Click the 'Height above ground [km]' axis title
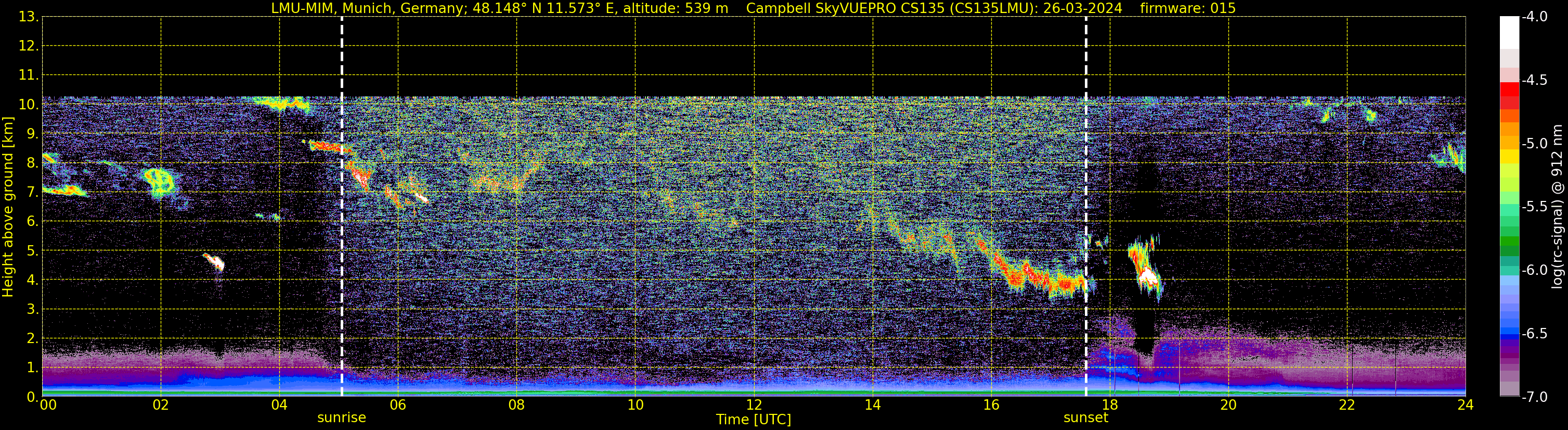Image resolution: width=1568 pixels, height=430 pixels. [8, 207]
